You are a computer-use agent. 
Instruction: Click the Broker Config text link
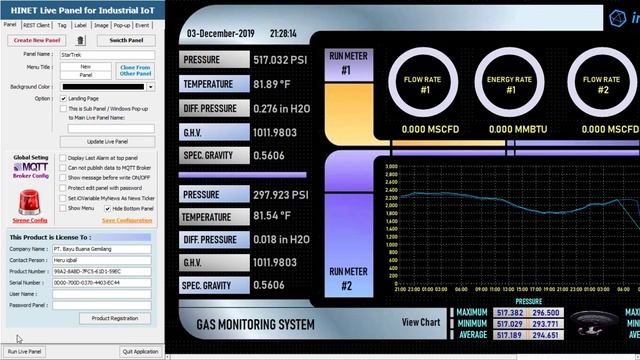[31, 176]
